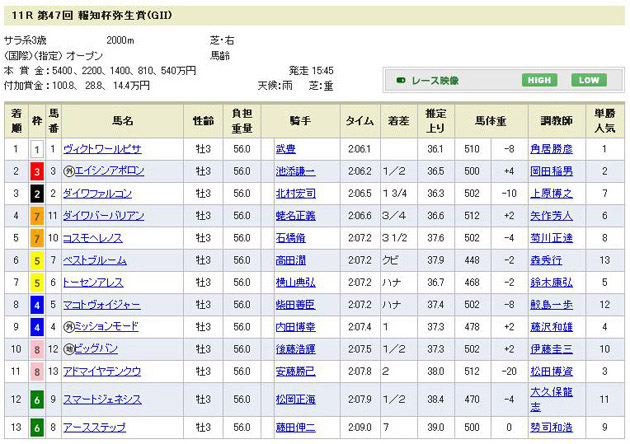The image size is (630, 444).
Task: Click the circled 外 mark beside ミッションモード
Action: tap(68, 326)
